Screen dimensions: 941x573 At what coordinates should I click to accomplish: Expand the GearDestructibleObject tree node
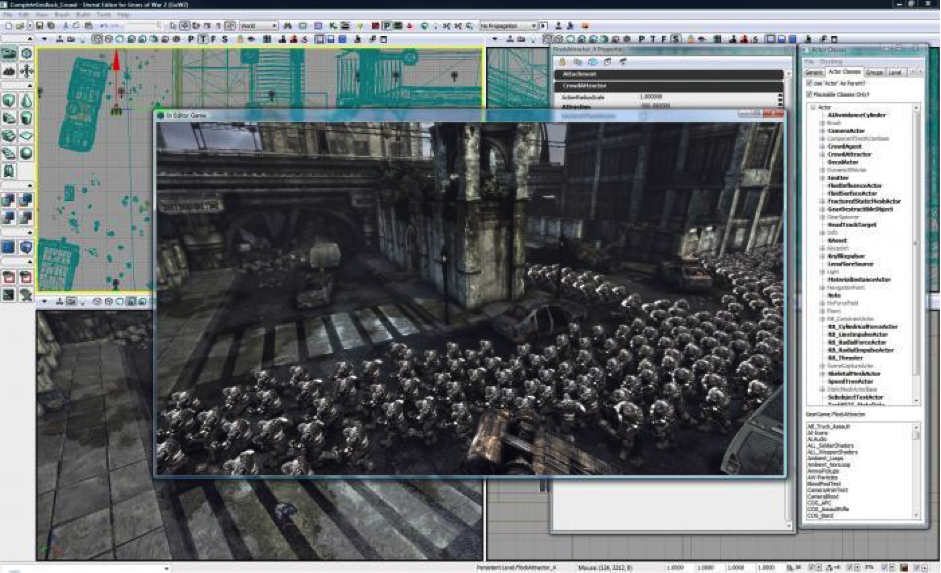pos(822,209)
